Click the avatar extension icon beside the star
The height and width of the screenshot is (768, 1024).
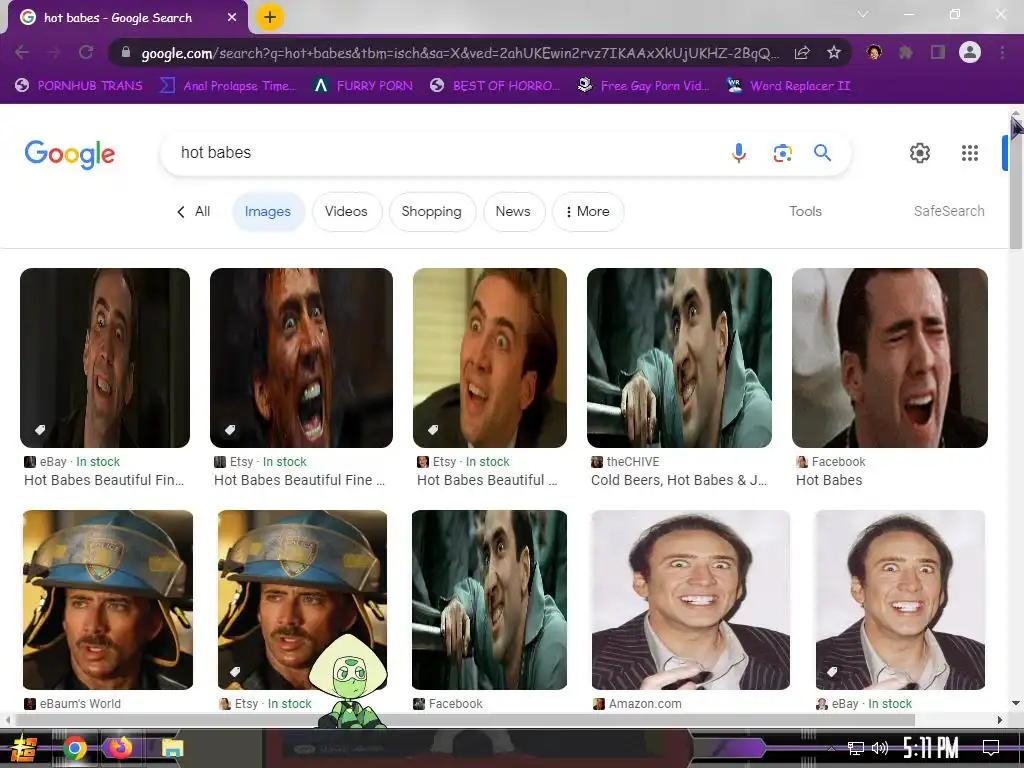click(x=874, y=52)
